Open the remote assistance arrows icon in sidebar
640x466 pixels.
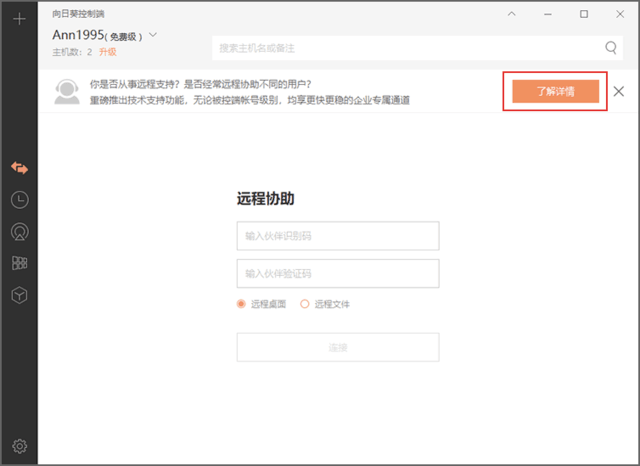pyautogui.click(x=19, y=167)
